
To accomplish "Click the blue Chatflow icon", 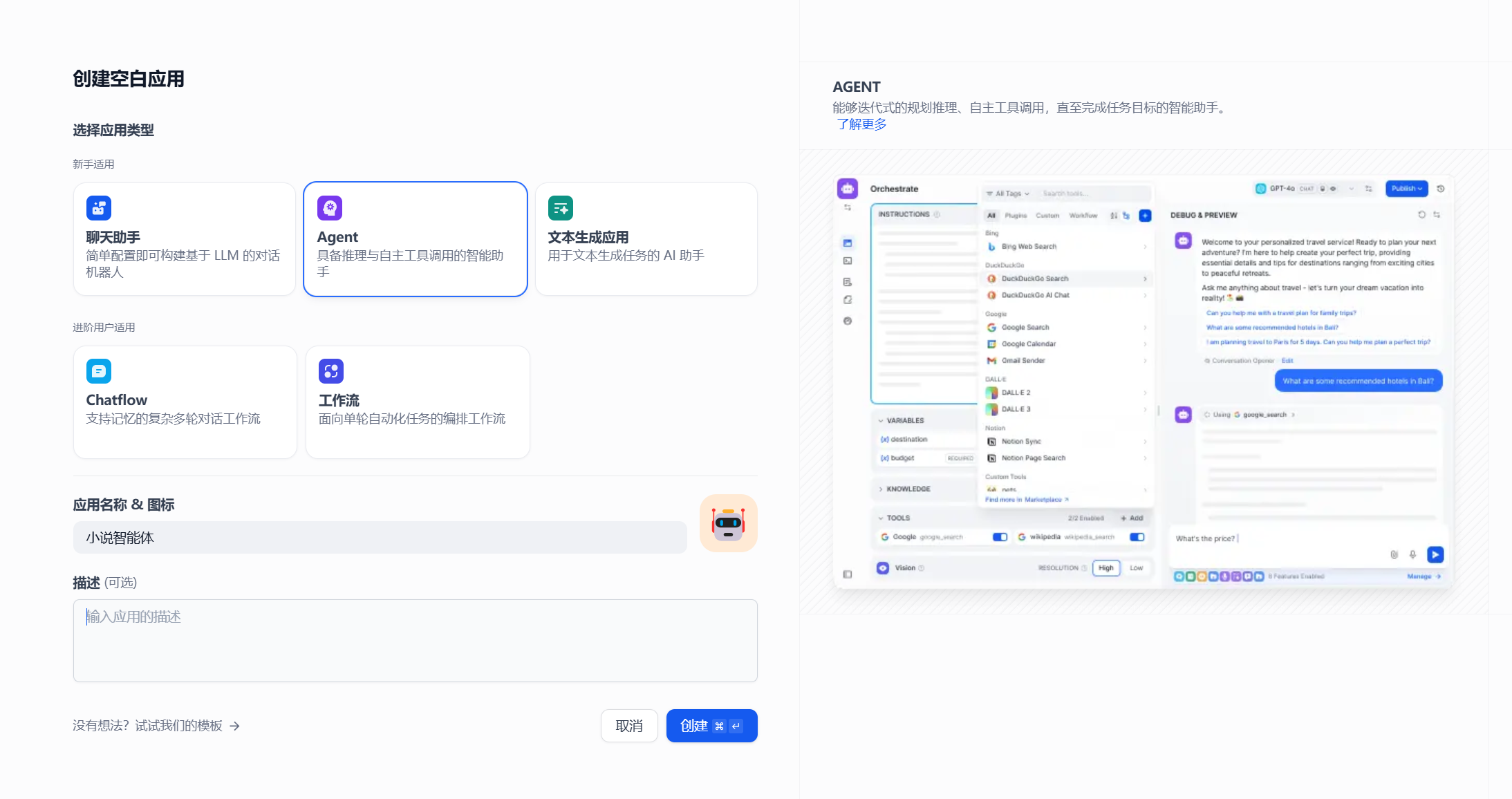I will click(98, 371).
